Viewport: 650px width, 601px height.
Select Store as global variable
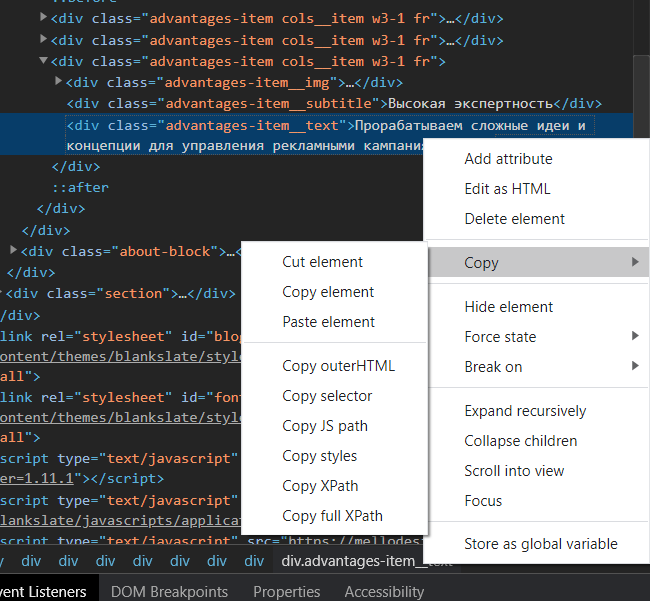point(540,545)
